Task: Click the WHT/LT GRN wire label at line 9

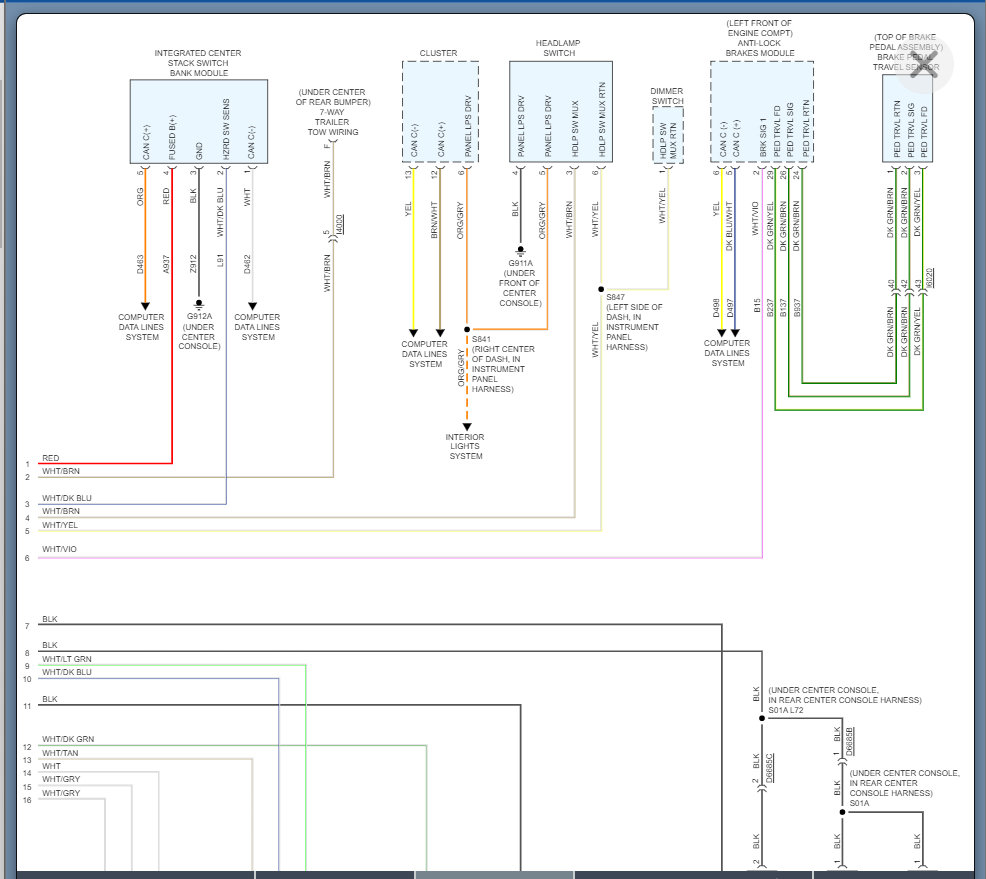Action: click(x=67, y=659)
